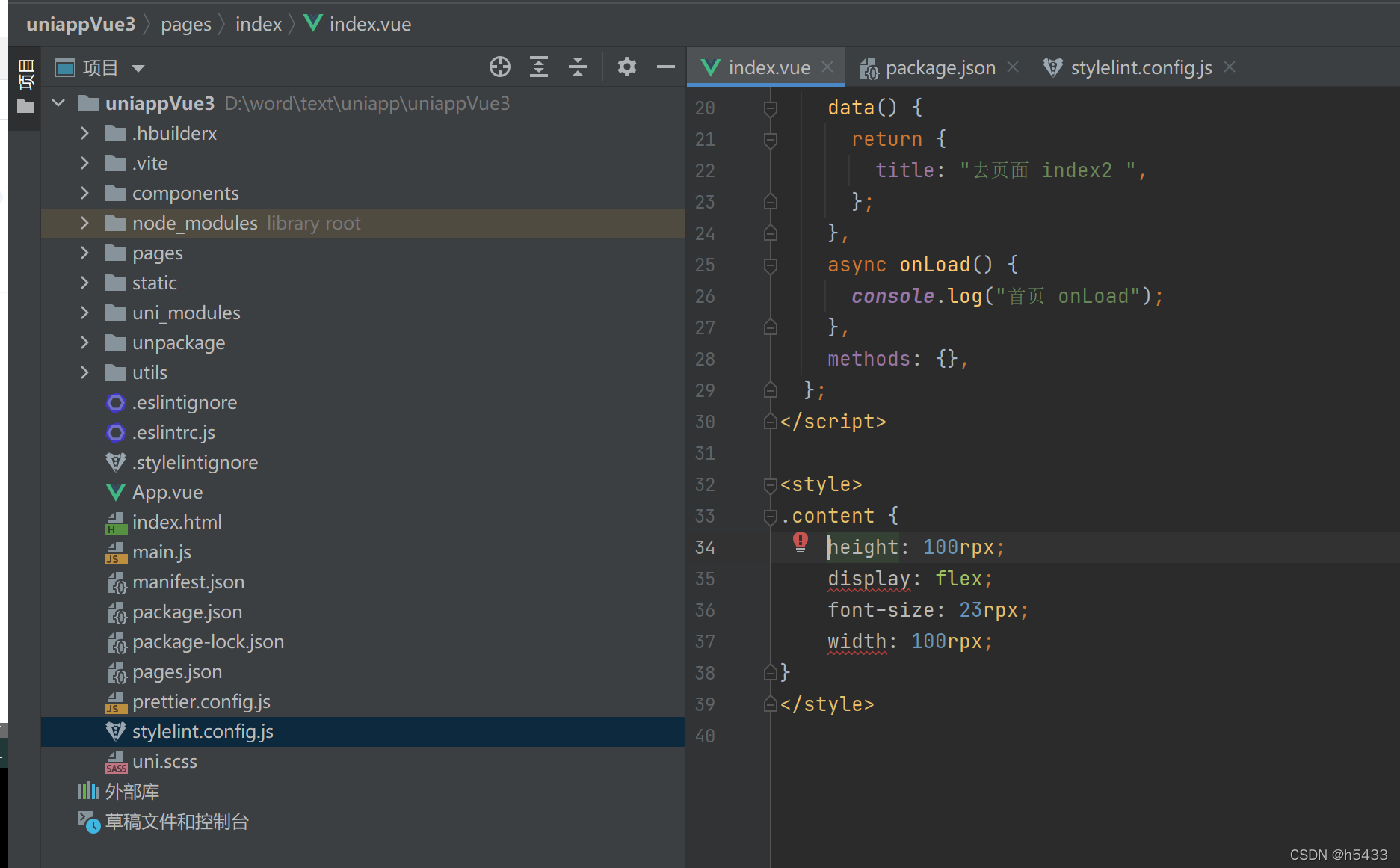The width and height of the screenshot is (1400, 868).
Task: Click the .stylelintignore file icon
Action: [x=116, y=463]
